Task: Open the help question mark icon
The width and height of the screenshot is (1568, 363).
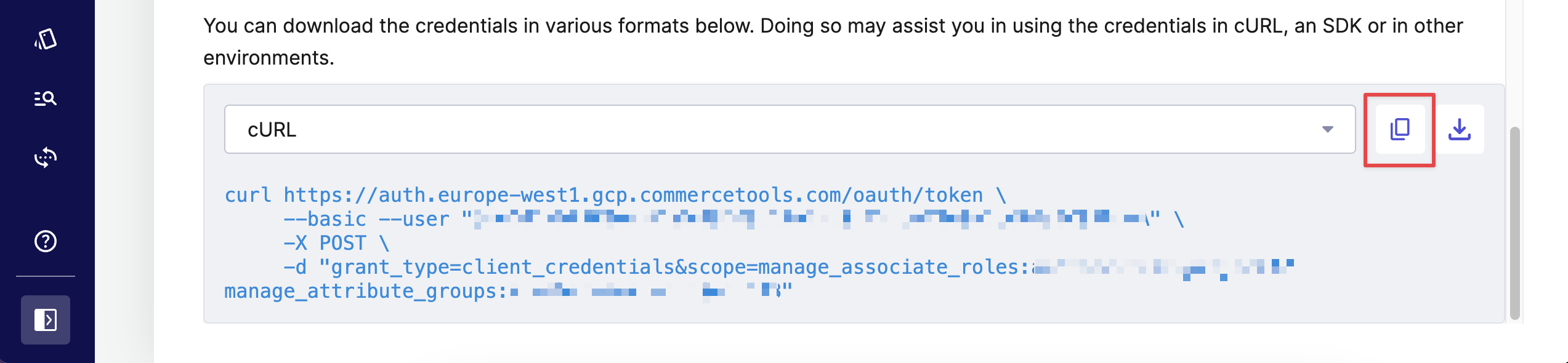Action: (x=46, y=241)
